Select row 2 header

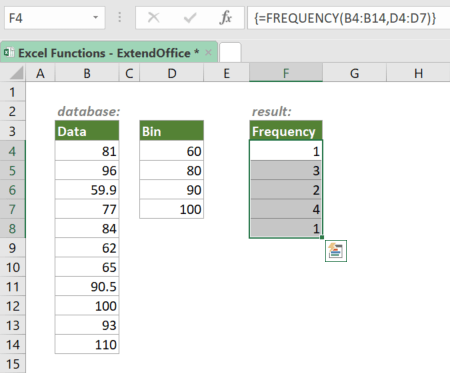13,111
